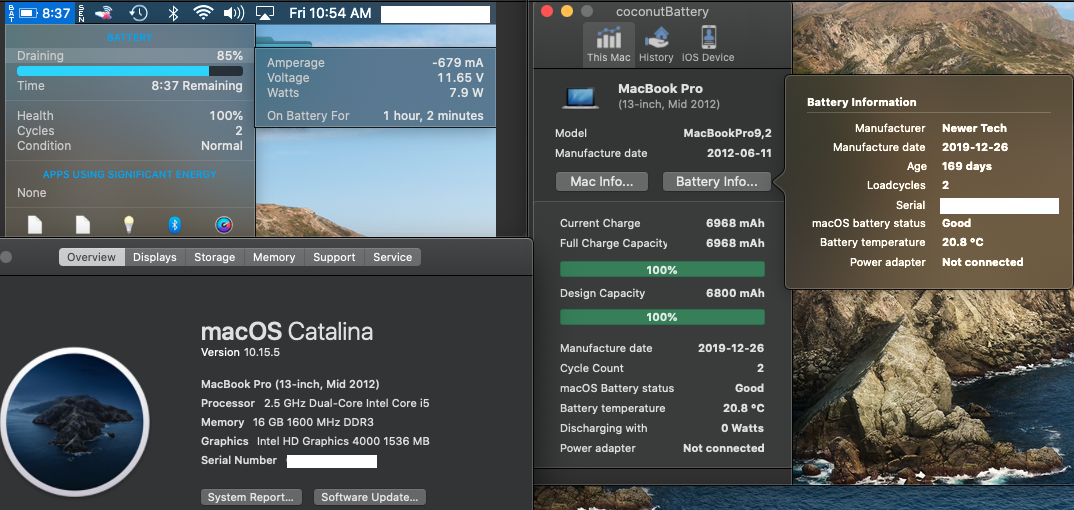The width and height of the screenshot is (1074, 510).
Task: Click the macOS Catalina title text
Action: (287, 331)
